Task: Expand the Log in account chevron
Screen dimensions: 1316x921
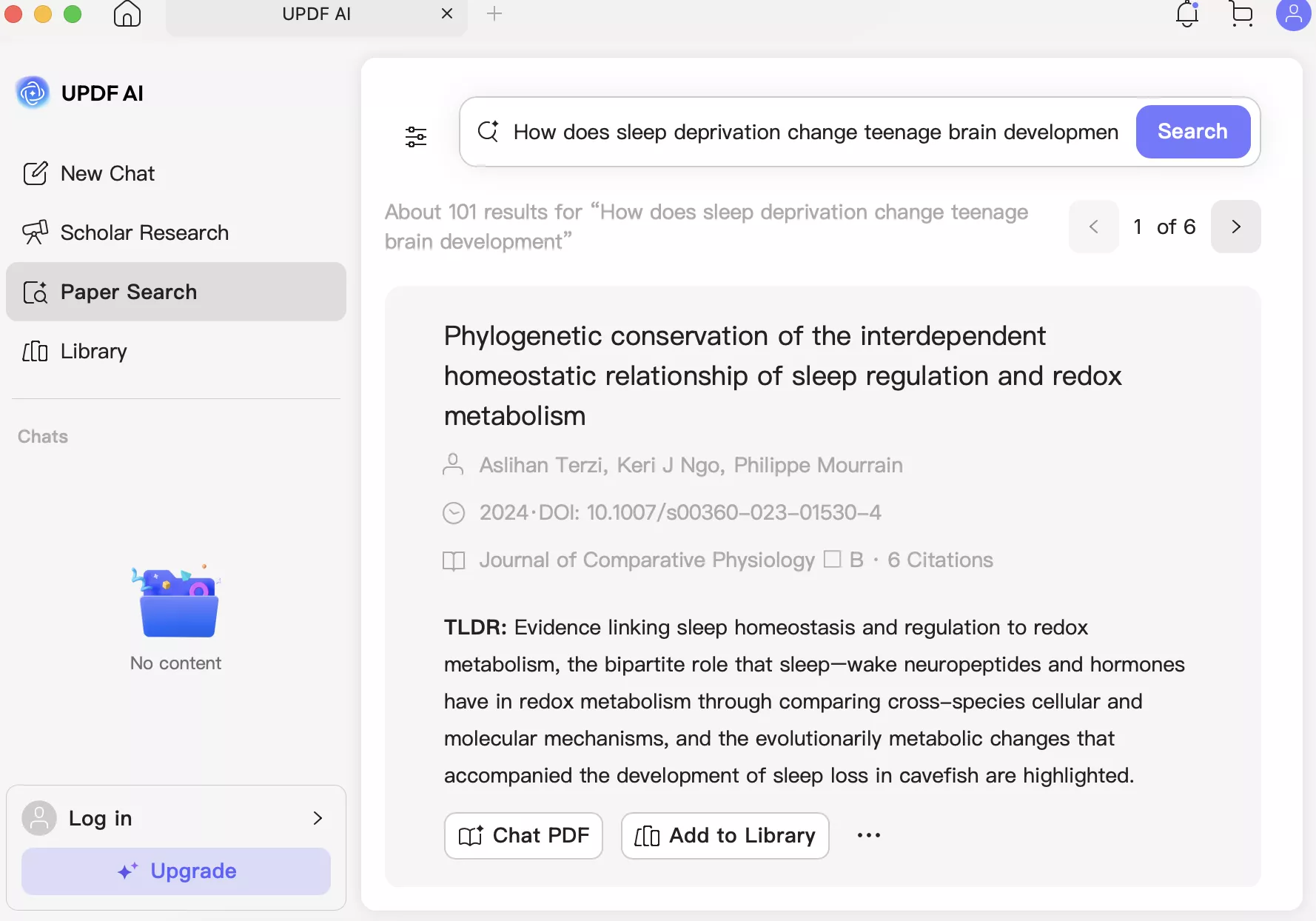Action: point(318,818)
